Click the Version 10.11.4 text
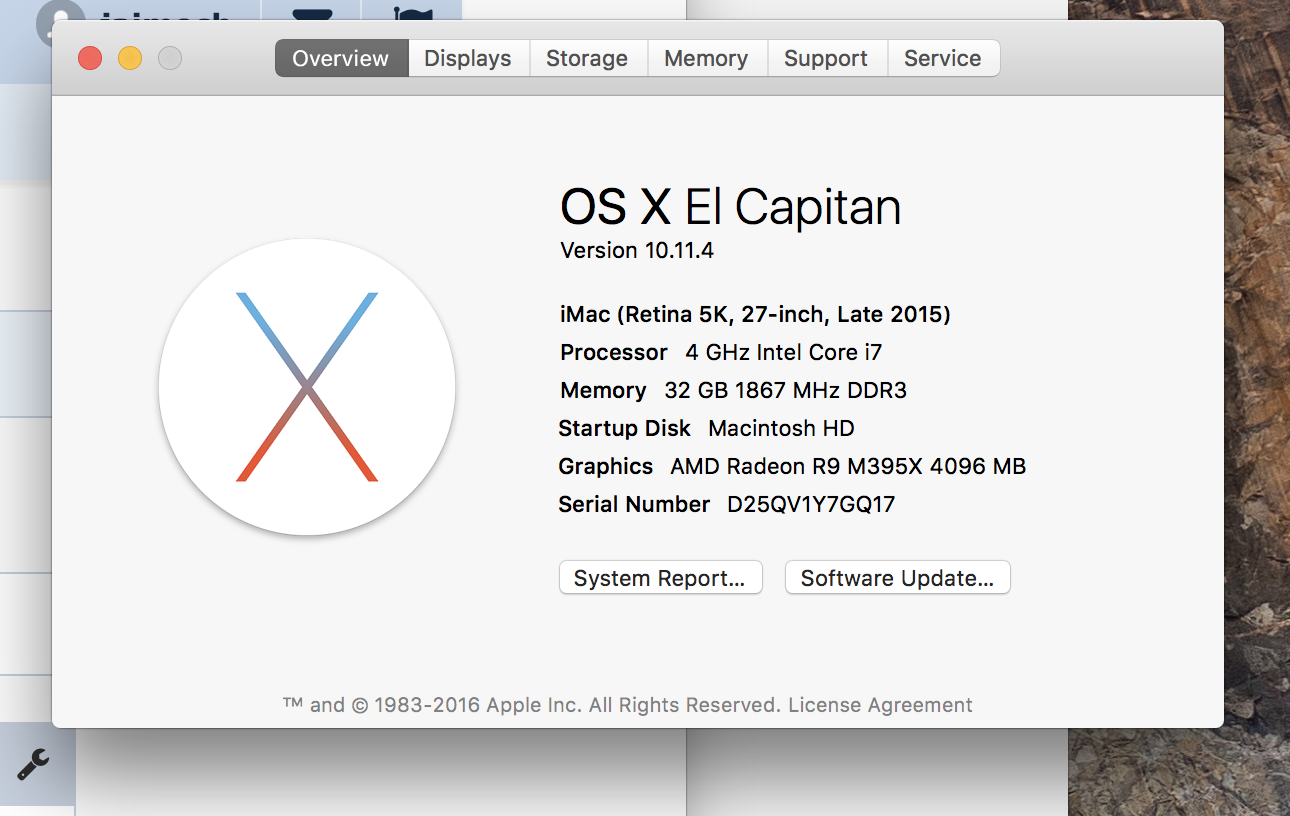 point(637,250)
